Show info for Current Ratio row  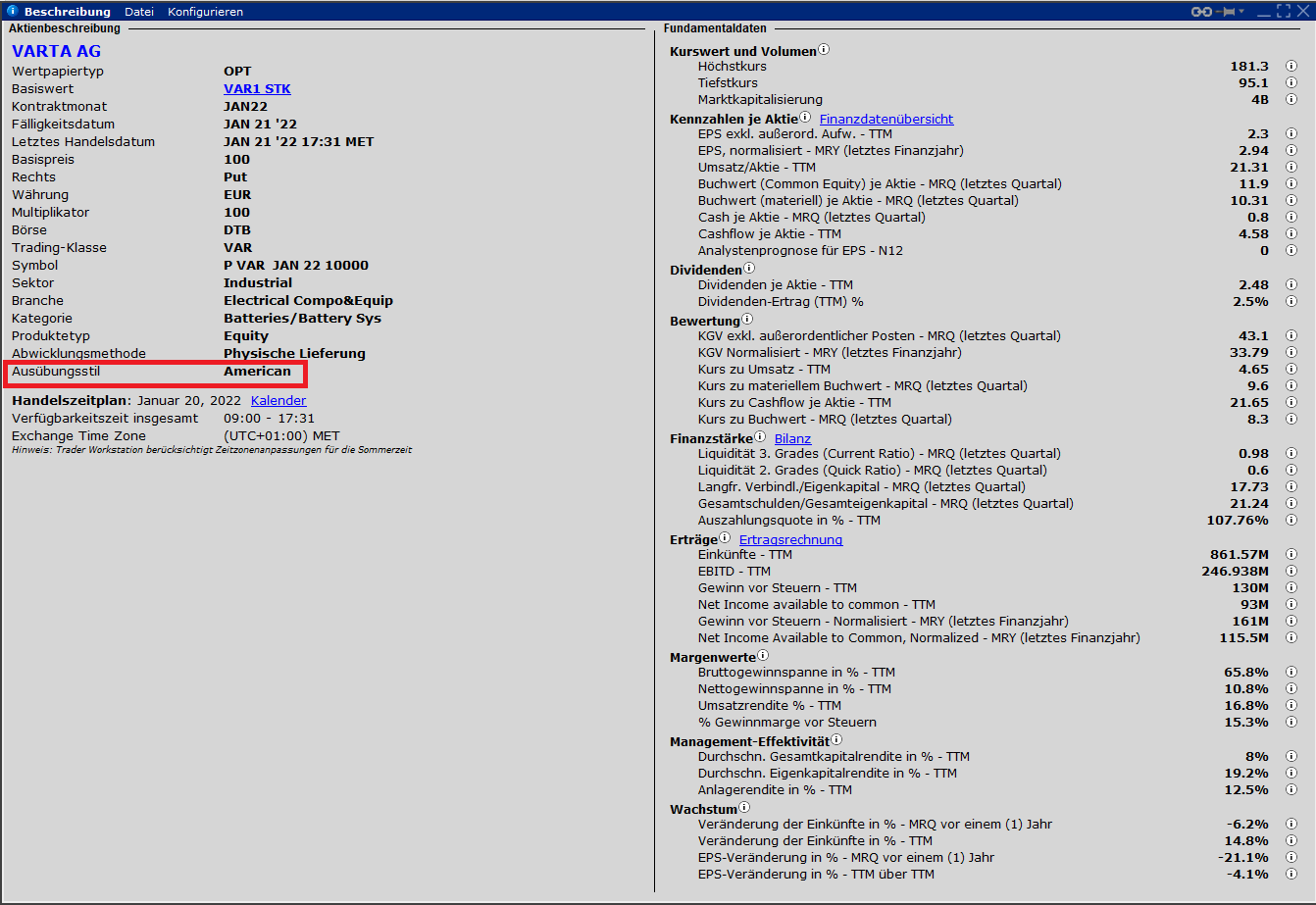coord(1291,454)
